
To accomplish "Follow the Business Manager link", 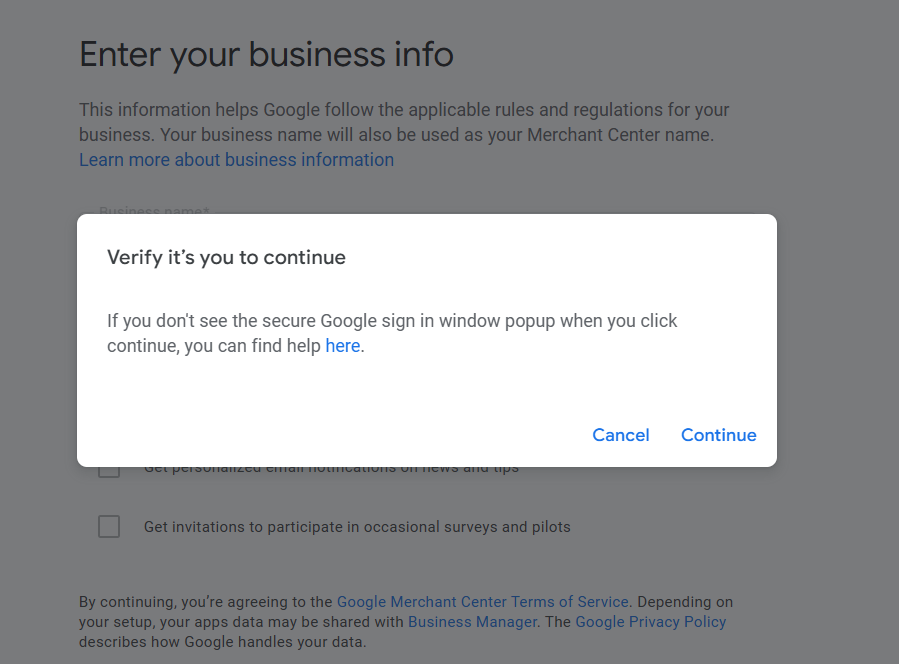I will (x=472, y=622).
